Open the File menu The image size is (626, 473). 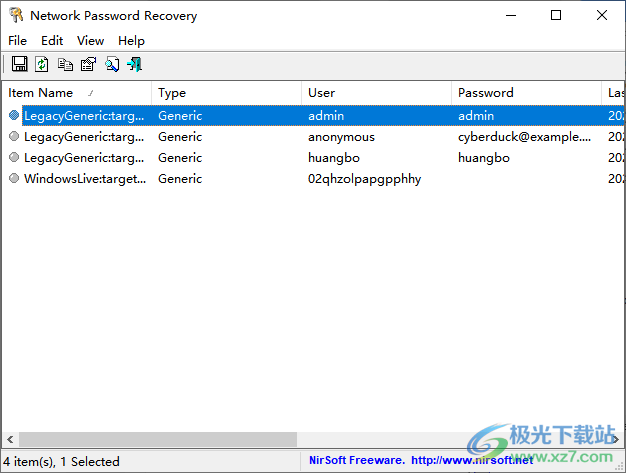tap(18, 40)
